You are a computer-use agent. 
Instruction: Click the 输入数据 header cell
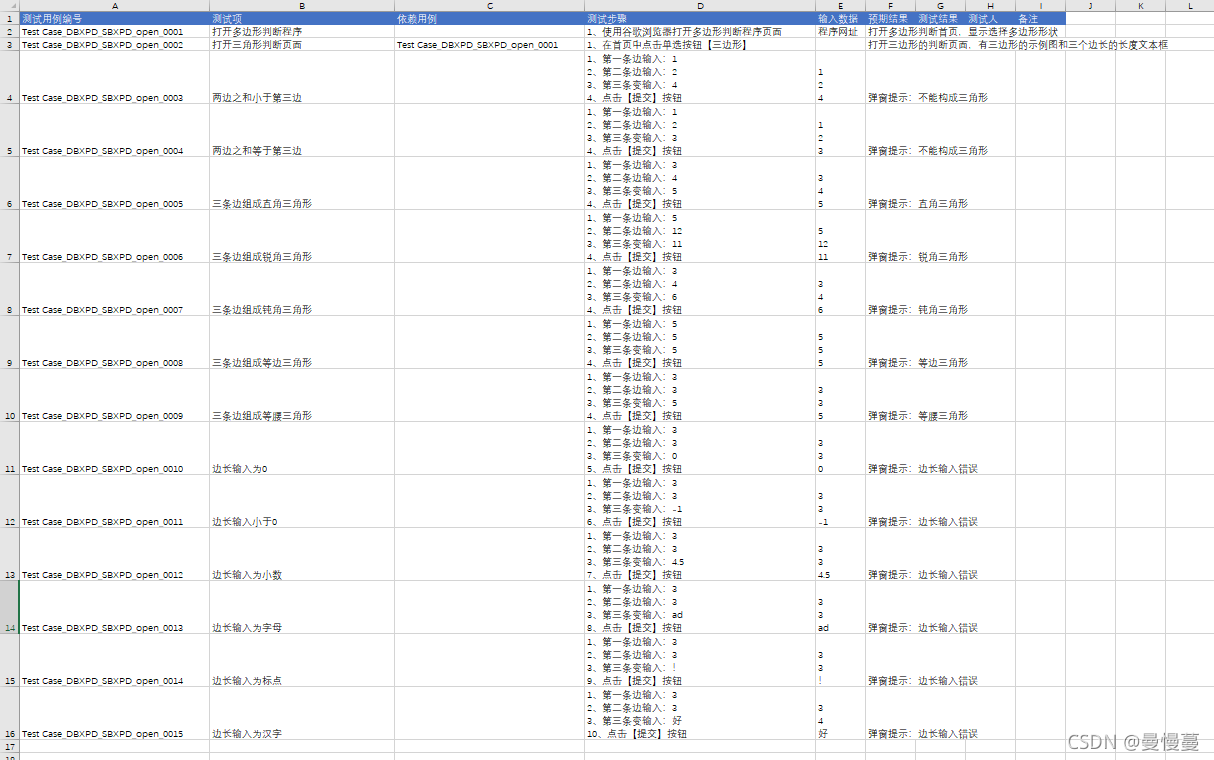click(x=841, y=19)
